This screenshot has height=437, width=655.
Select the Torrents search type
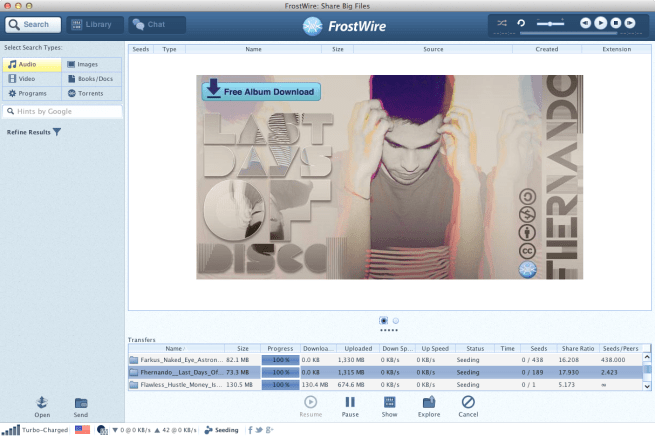(x=93, y=93)
